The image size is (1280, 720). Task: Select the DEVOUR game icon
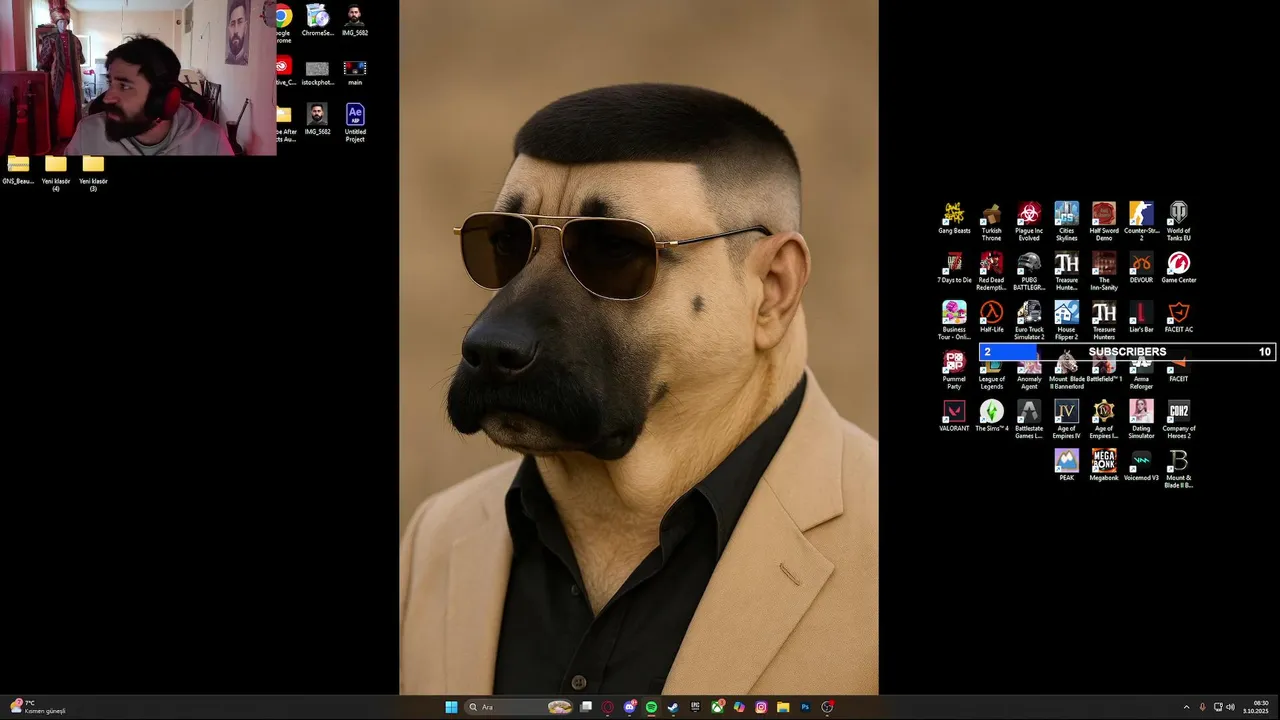coord(1141,267)
